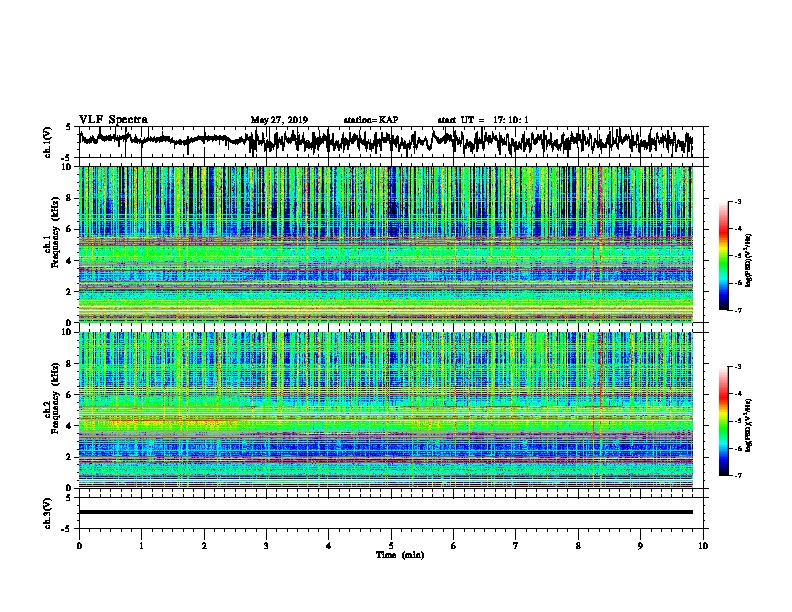Click the red vertical streak in ch.2 spectrogram
This screenshot has width=792, height=612.
click(x=601, y=410)
